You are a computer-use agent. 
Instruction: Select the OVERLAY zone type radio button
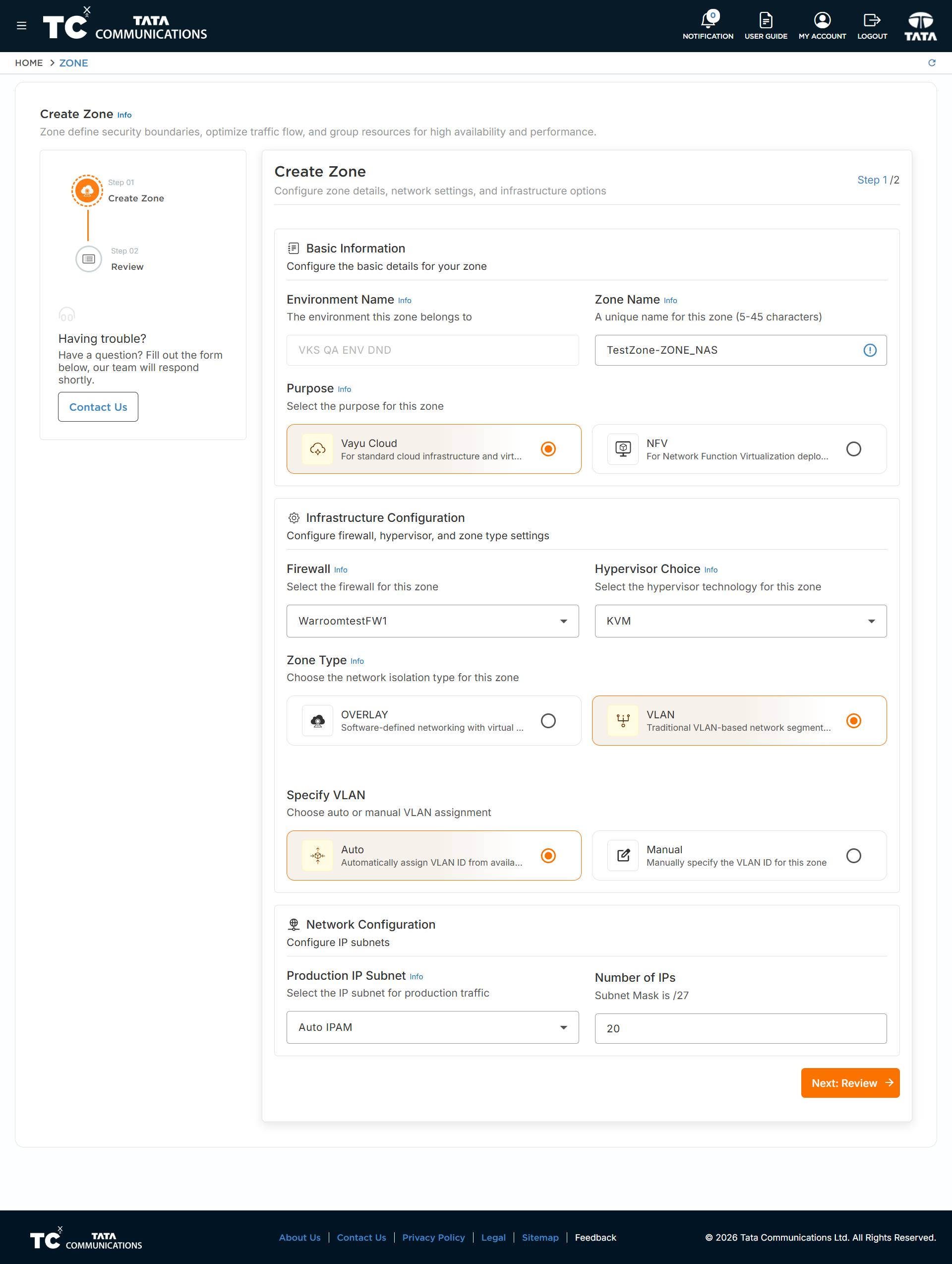[548, 721]
